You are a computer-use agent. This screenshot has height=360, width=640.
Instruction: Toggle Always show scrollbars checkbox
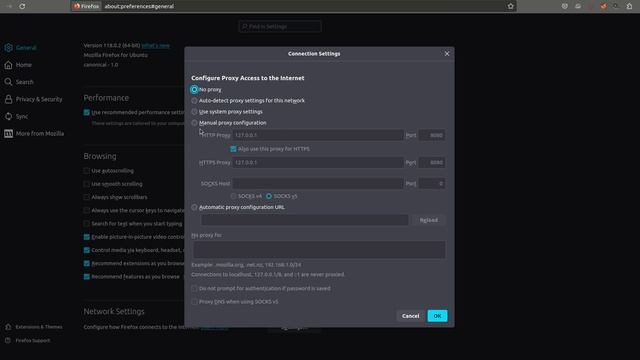87,198
